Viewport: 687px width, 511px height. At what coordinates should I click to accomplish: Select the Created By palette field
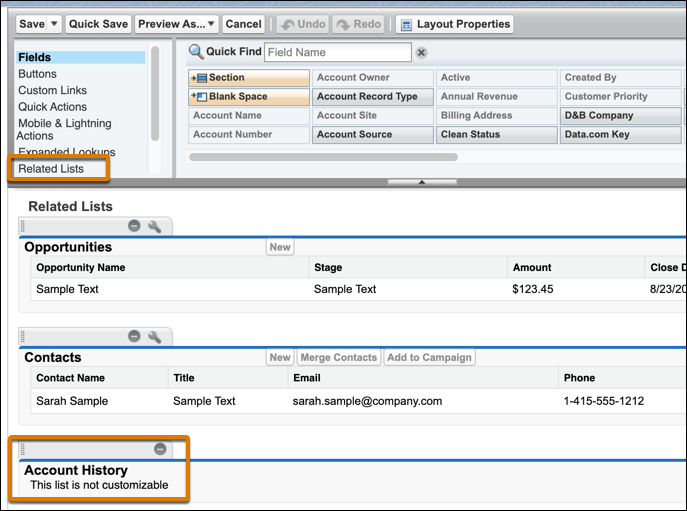620,78
